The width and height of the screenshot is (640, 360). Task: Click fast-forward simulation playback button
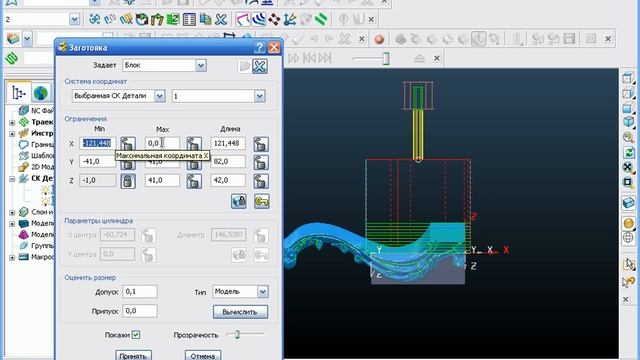293,58
